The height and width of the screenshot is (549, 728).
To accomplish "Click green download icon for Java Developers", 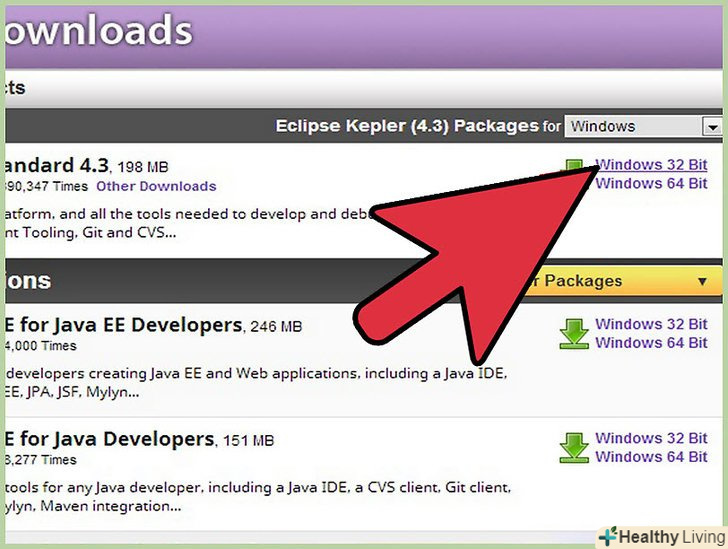I will coord(574,448).
